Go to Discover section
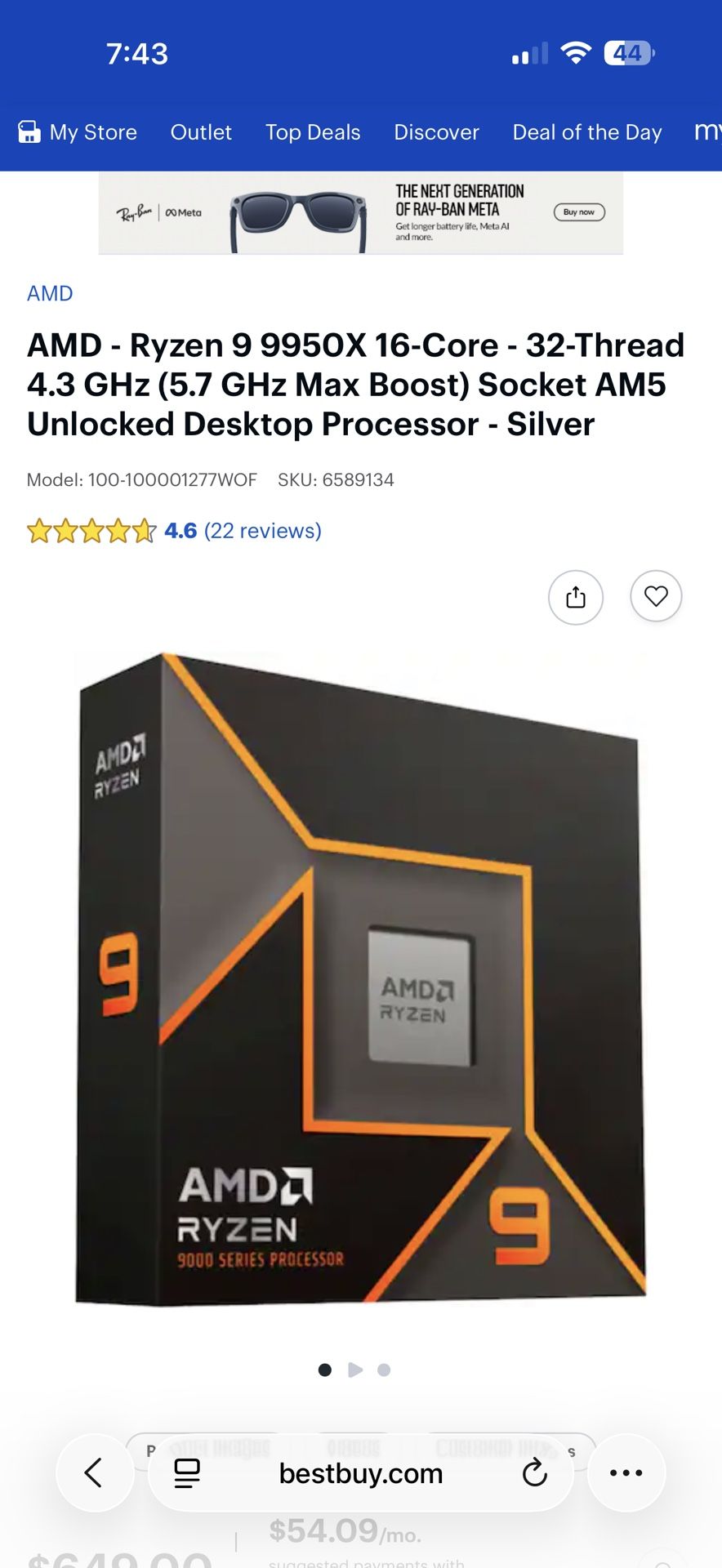Screen dimensions: 722x1568 coord(436,132)
